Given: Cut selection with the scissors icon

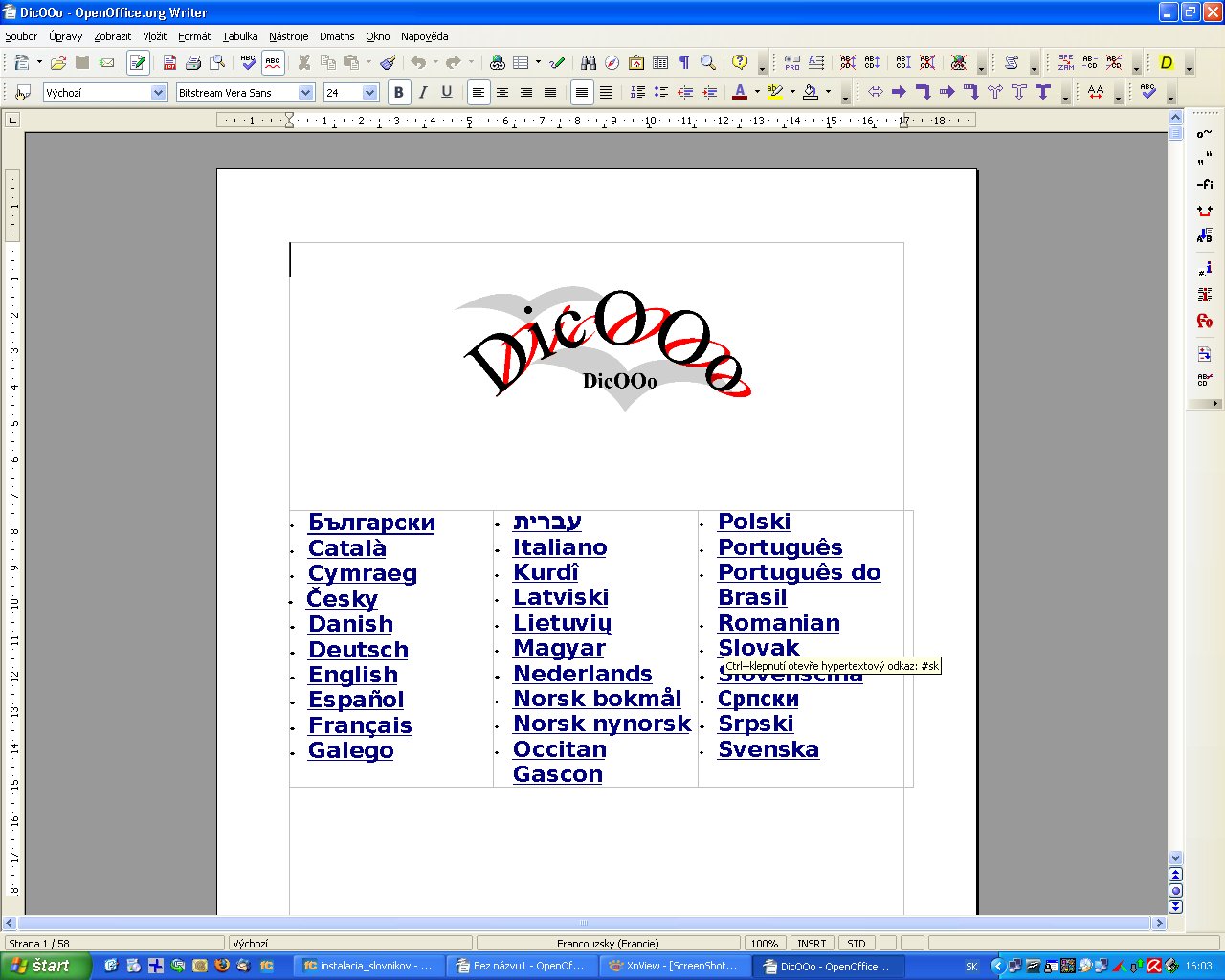Looking at the screenshot, I should 304,62.
